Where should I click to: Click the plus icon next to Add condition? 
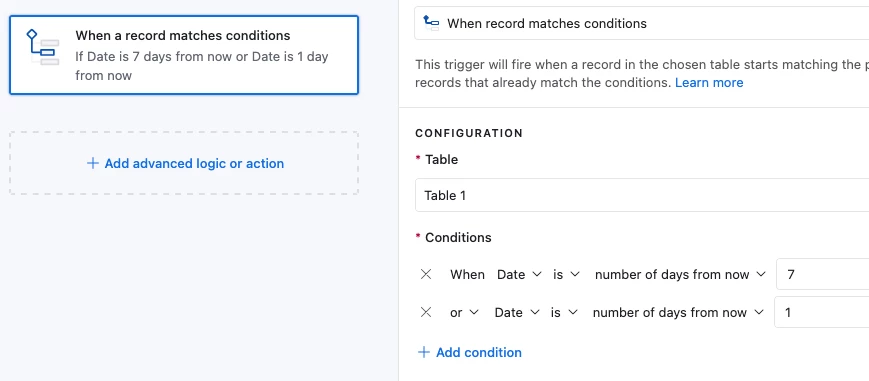tap(423, 352)
